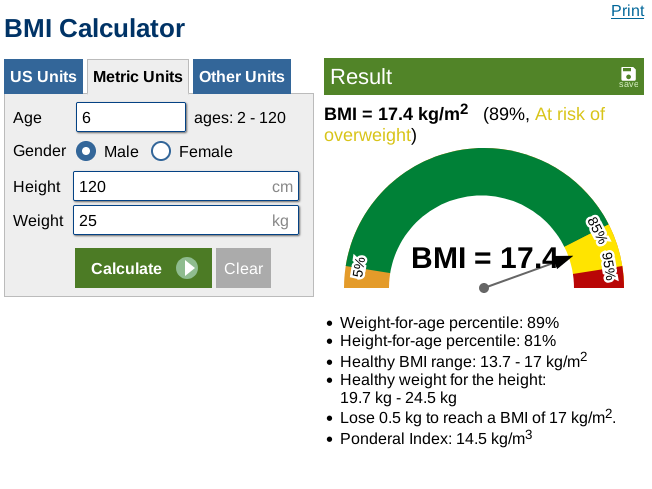Focus the Age input field
This screenshot has height=489, width=652.
coord(131,117)
